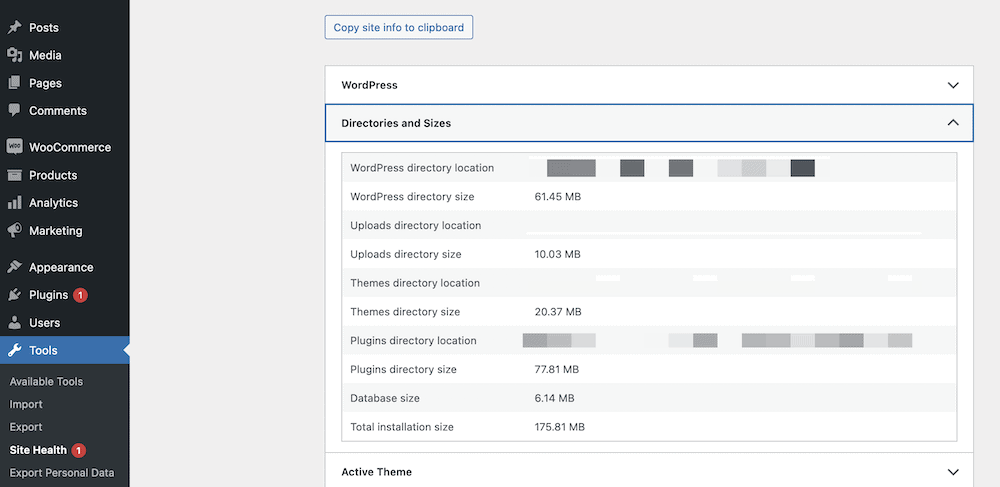Select Uploads directory size label
Viewport: 1000px width, 487px height.
[406, 254]
